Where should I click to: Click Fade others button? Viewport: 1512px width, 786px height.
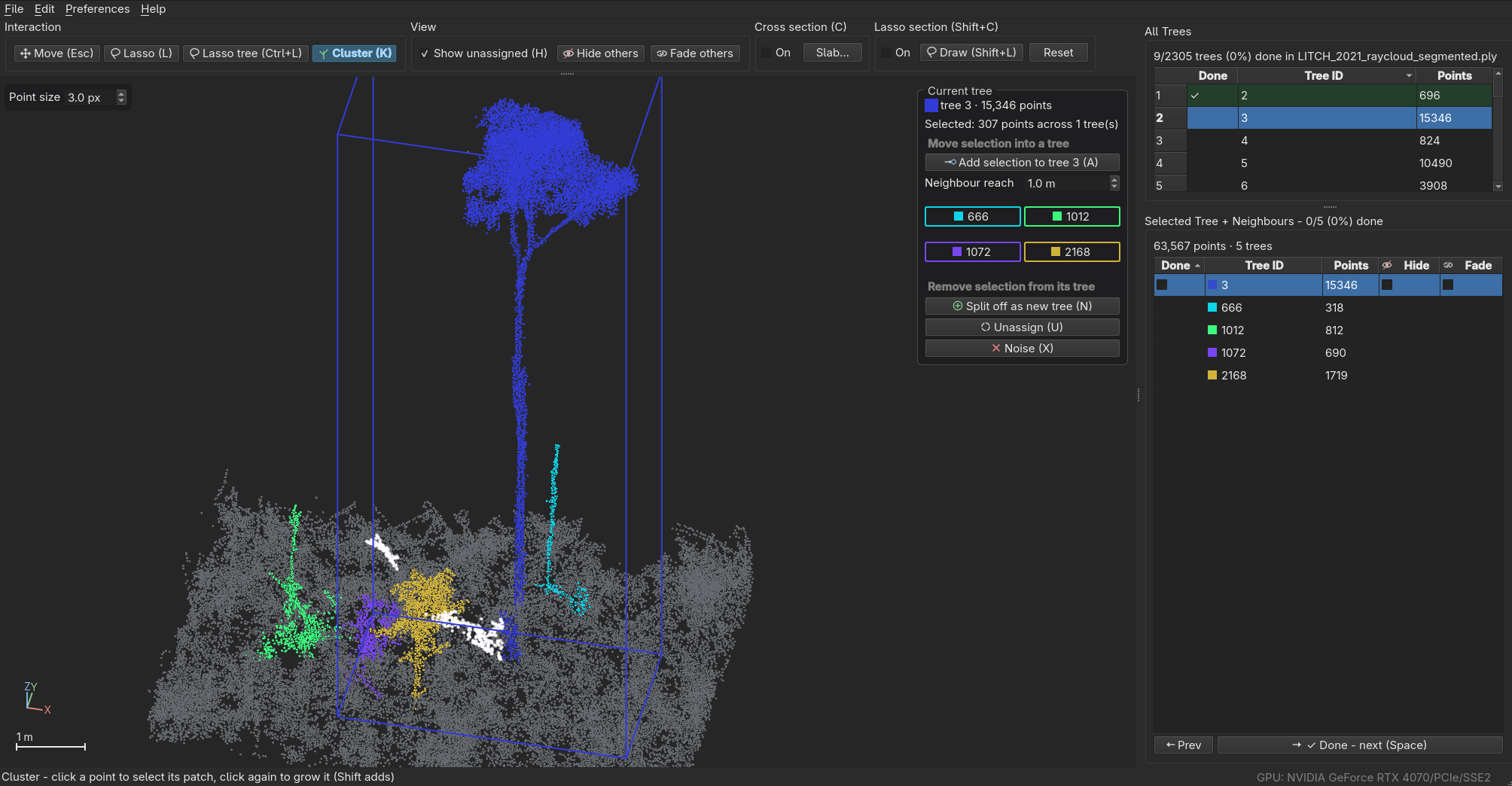click(x=695, y=53)
